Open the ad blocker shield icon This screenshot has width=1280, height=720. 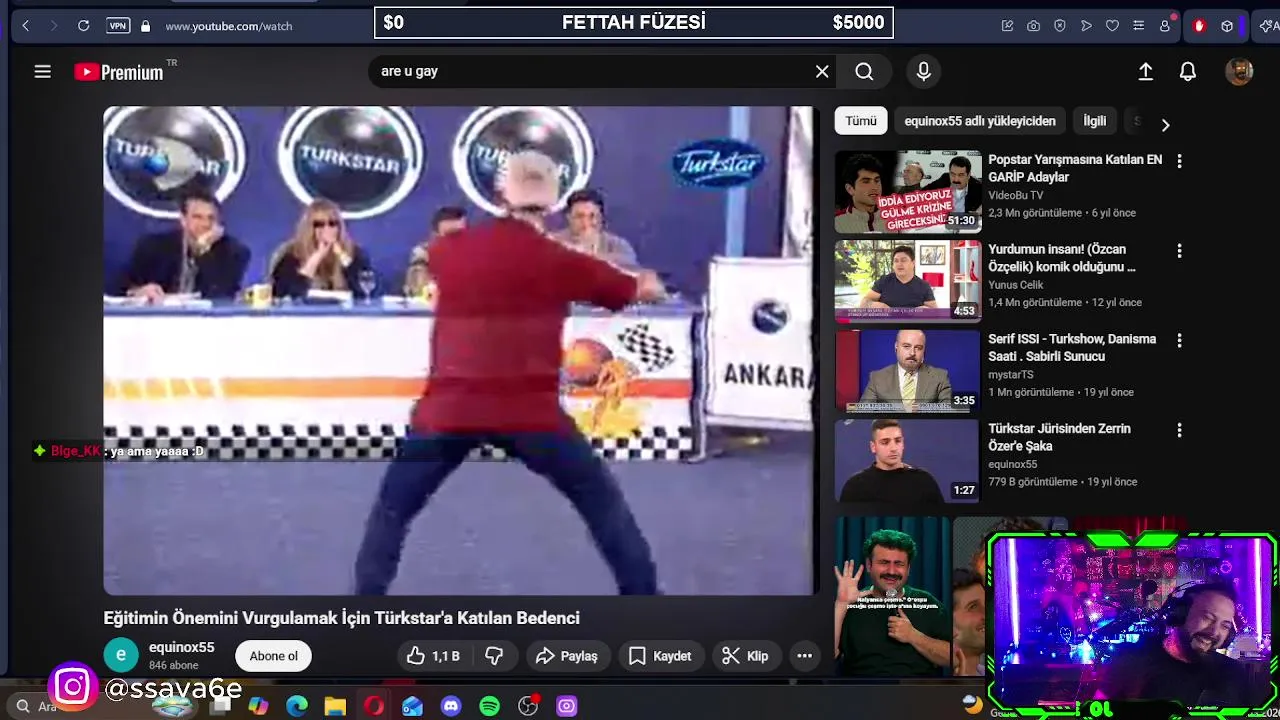click(x=1060, y=26)
